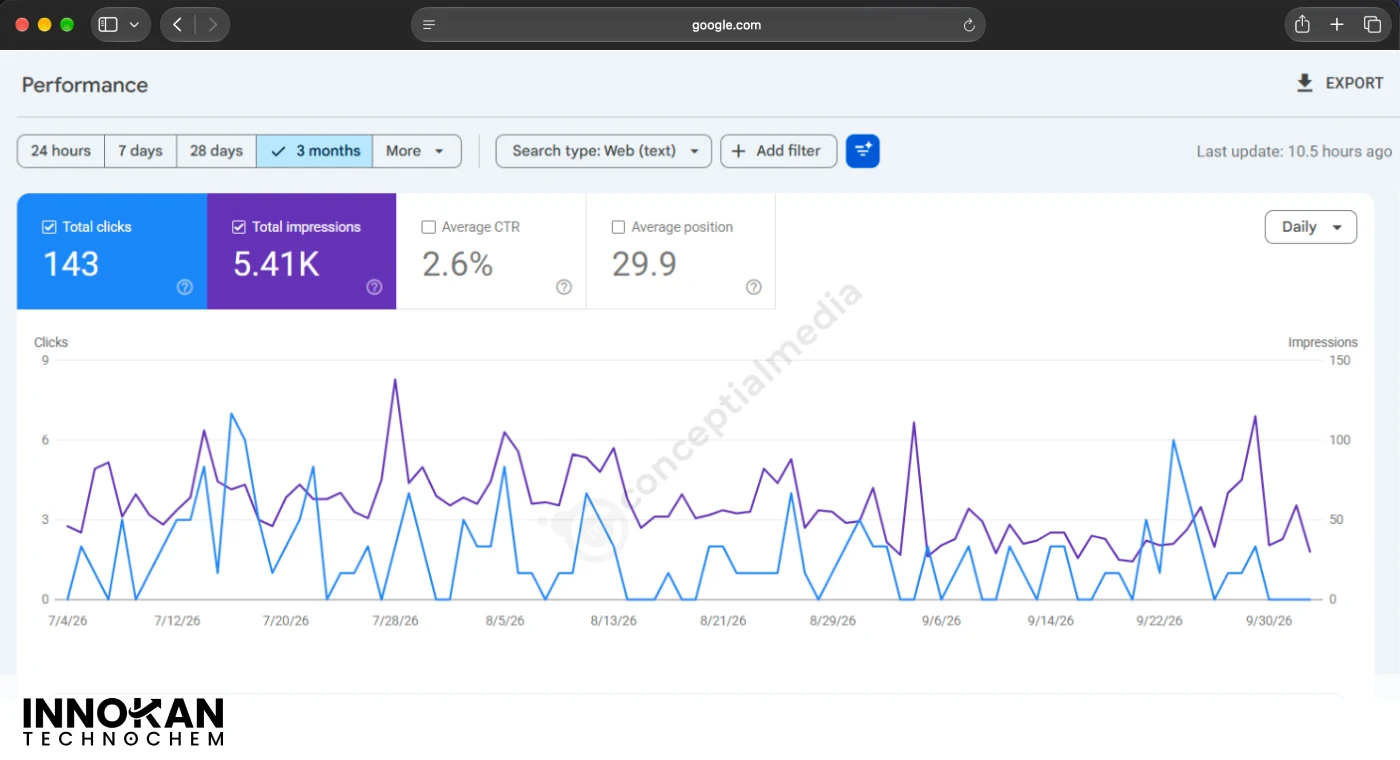Select the 7 days date range
This screenshot has height=760, width=1400.
140,151
